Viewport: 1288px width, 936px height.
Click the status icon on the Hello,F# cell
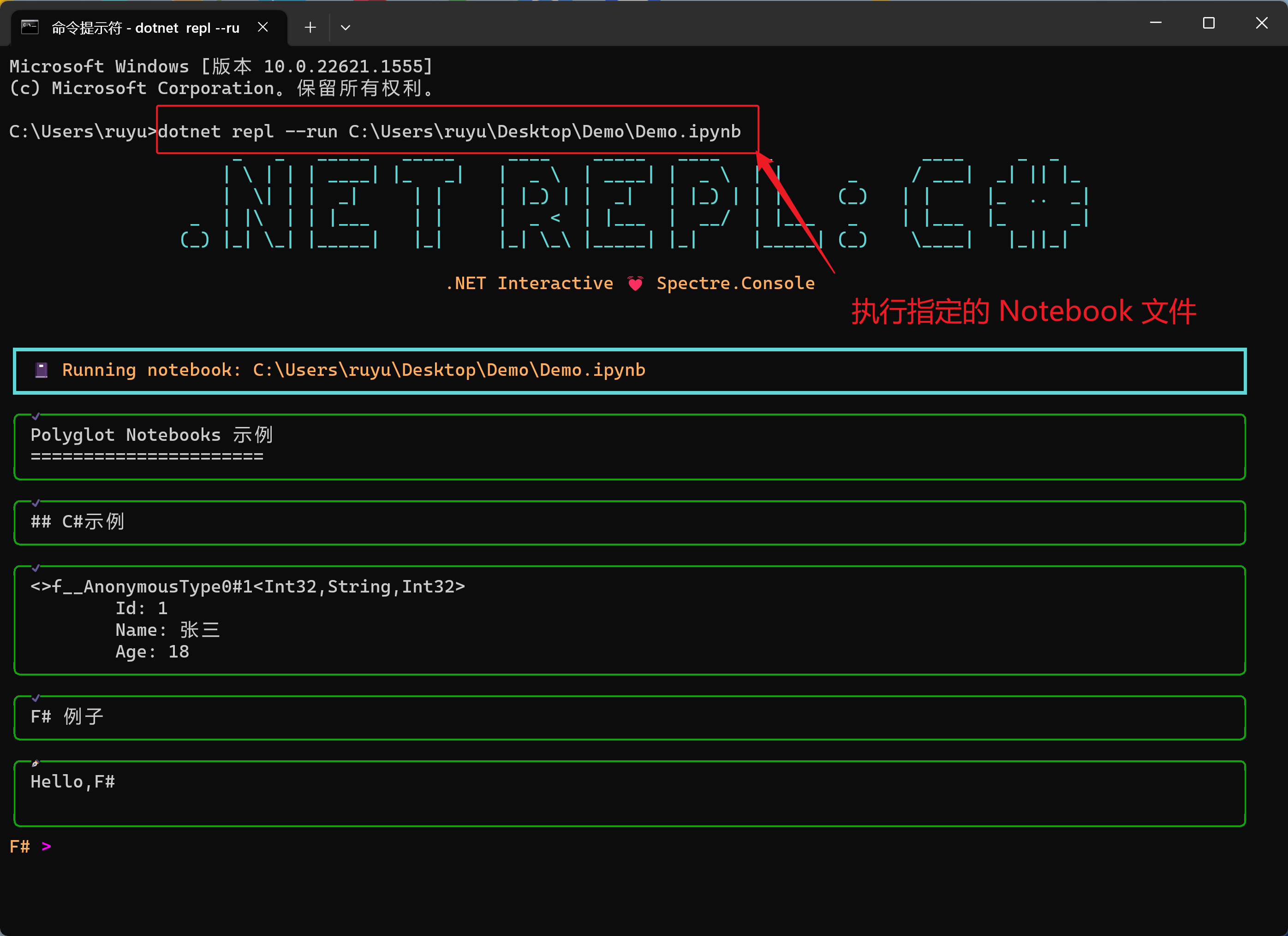[35, 763]
